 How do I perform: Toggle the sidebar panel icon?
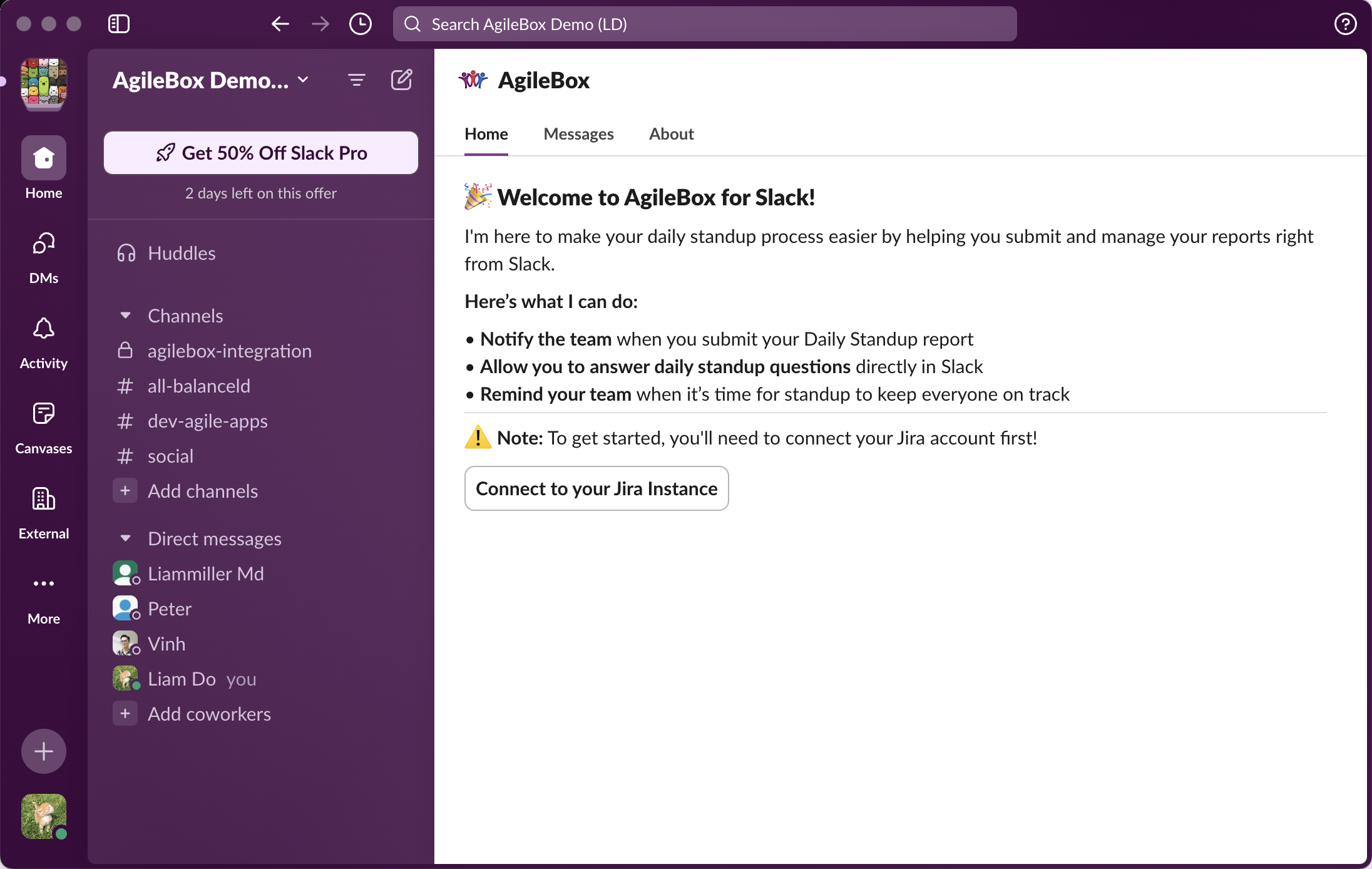(x=118, y=24)
